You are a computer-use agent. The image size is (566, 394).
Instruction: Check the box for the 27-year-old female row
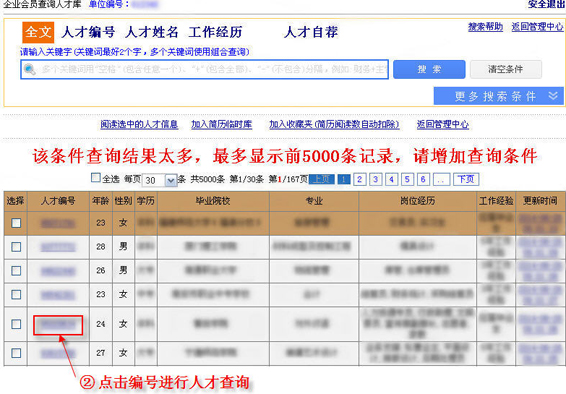point(16,353)
